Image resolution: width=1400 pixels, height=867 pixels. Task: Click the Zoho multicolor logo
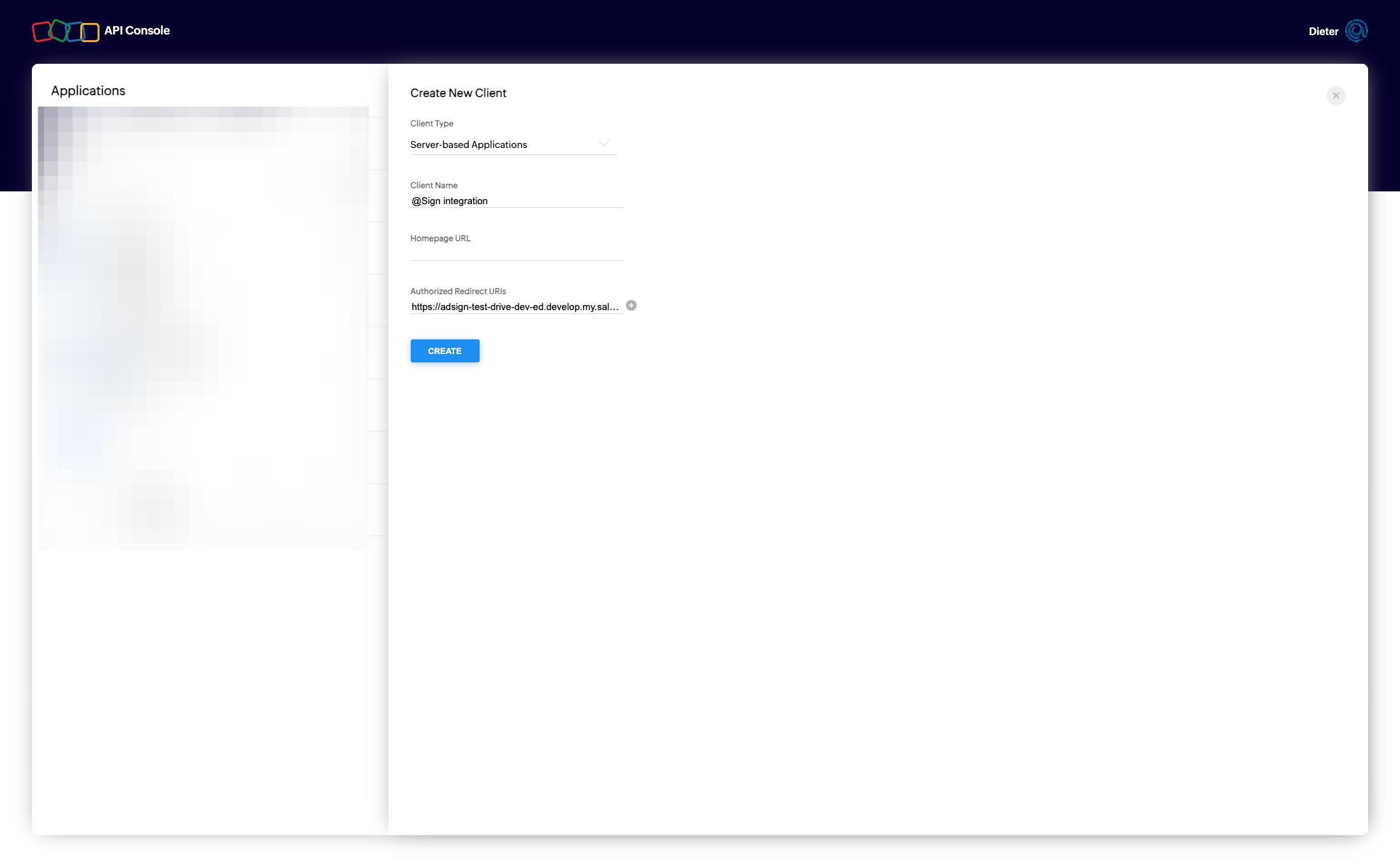[x=66, y=31]
